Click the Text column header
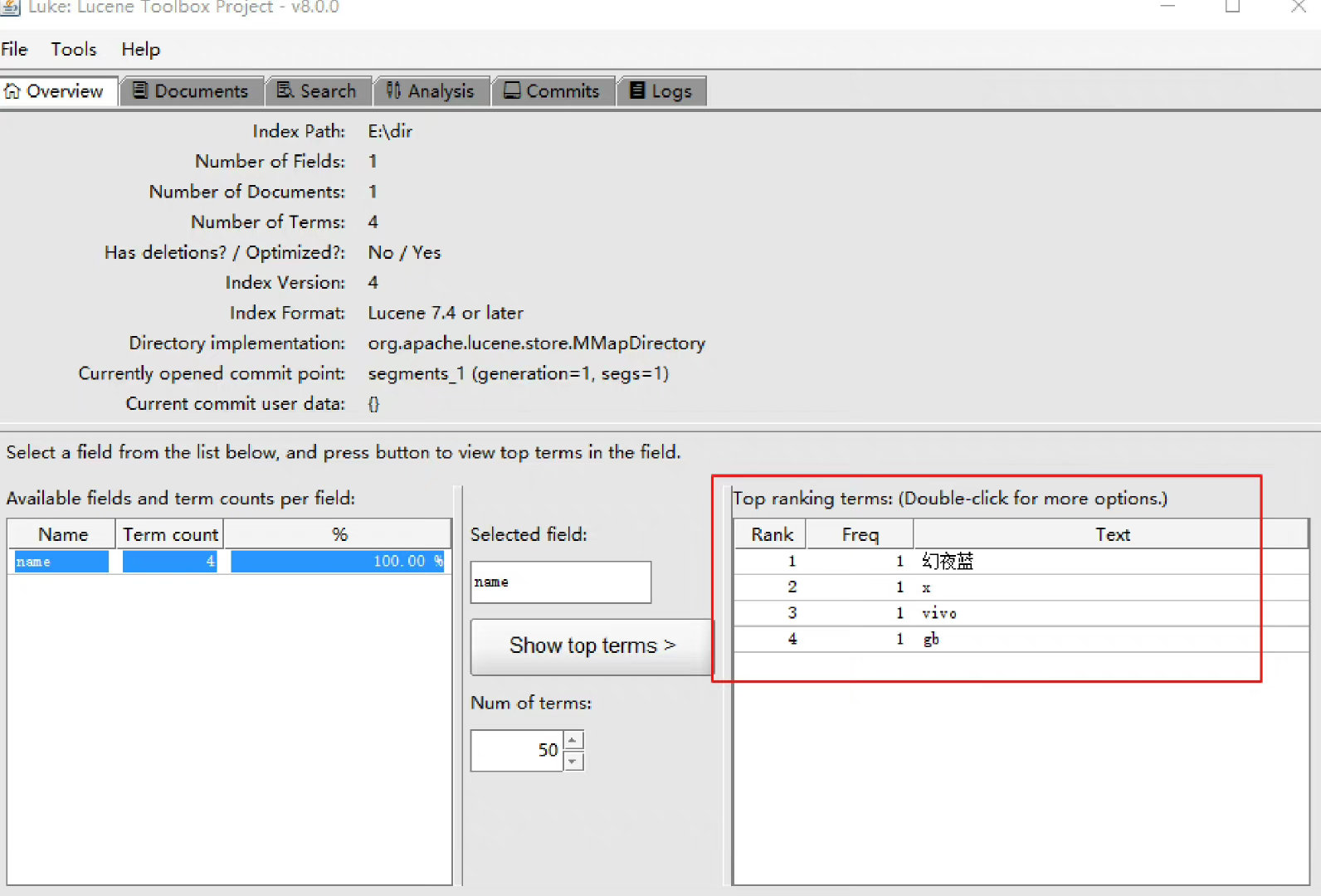Image resolution: width=1321 pixels, height=896 pixels. tap(1112, 534)
